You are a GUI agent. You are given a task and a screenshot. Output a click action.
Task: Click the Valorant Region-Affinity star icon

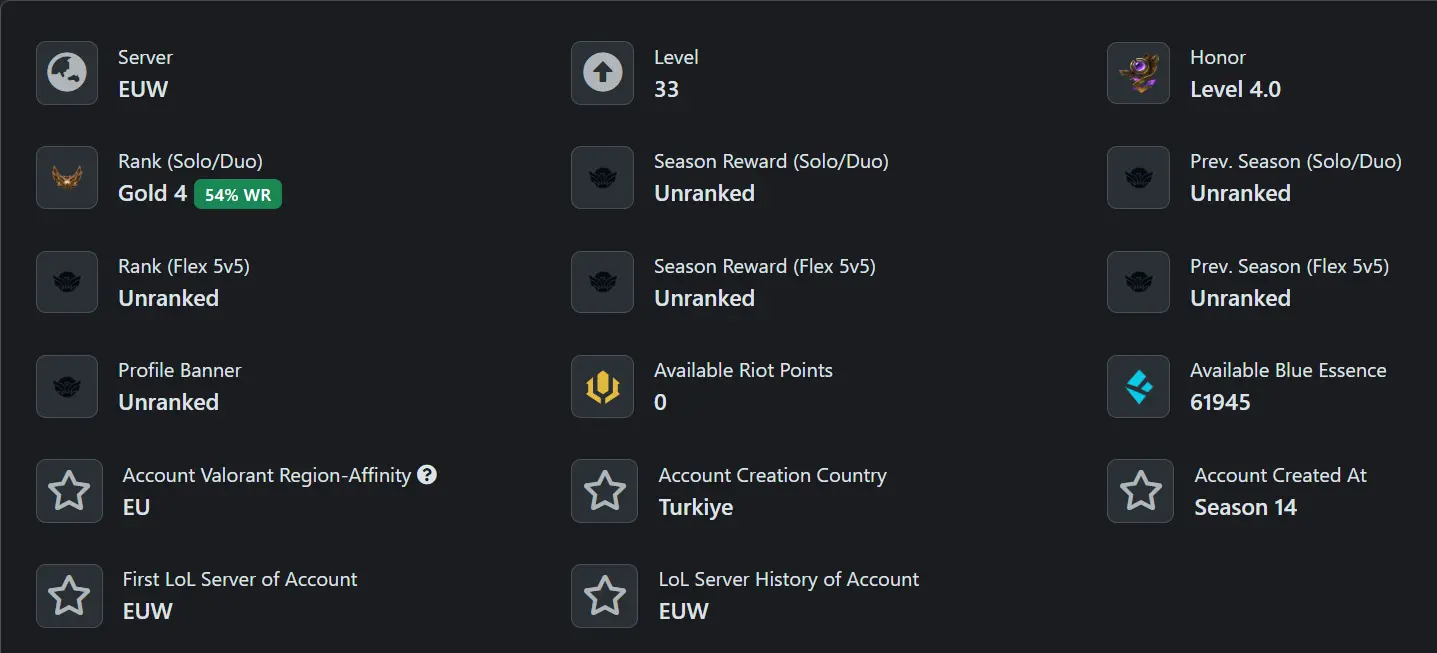[69, 491]
